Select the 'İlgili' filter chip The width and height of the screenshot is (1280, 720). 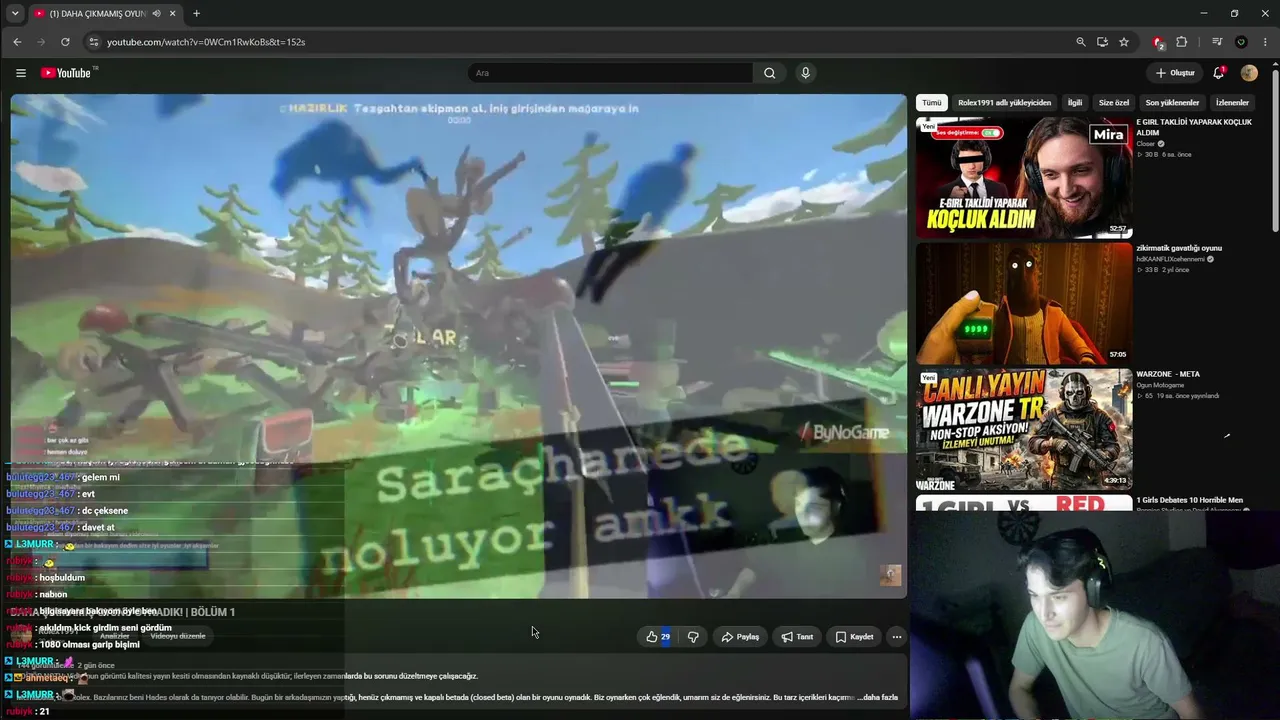(1075, 102)
